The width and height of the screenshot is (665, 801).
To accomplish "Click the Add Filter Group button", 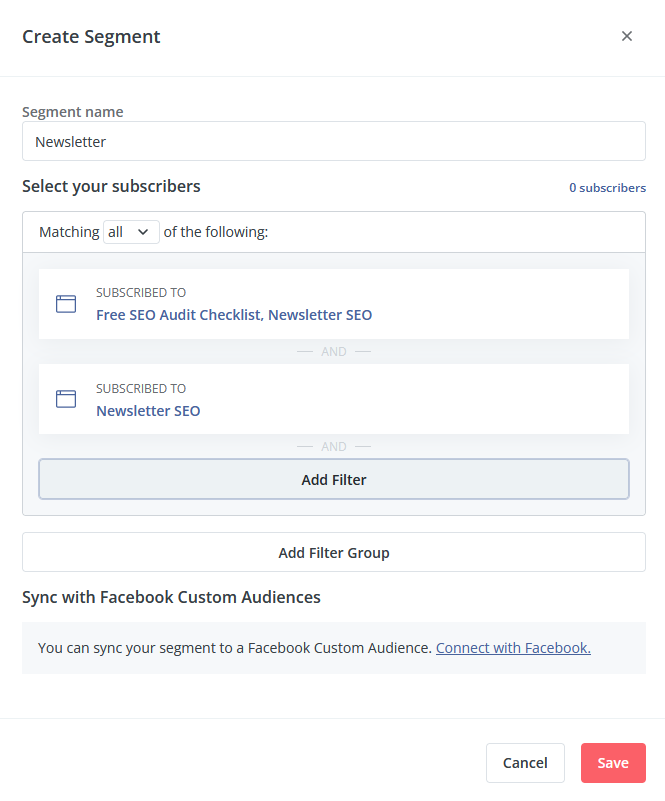I will coord(334,552).
